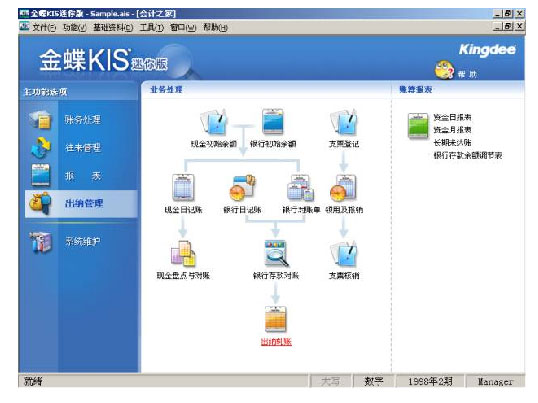This screenshot has height=403, width=538.
Task: Click the 银行对账单 icon
Action: [301, 188]
